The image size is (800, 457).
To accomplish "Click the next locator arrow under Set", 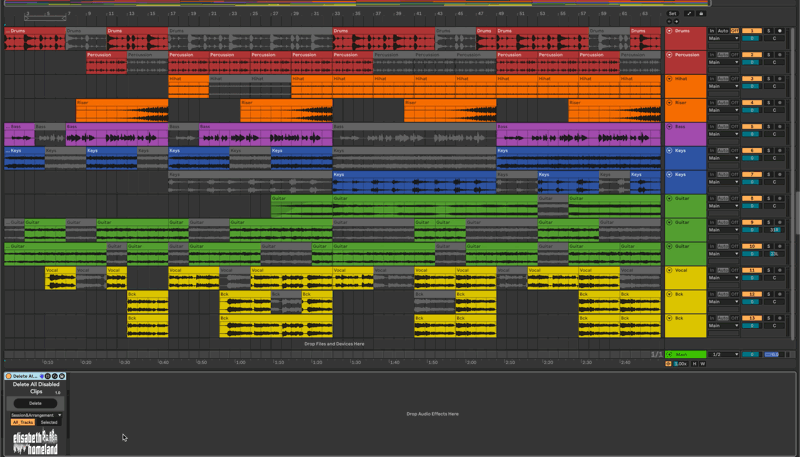I will [677, 21].
